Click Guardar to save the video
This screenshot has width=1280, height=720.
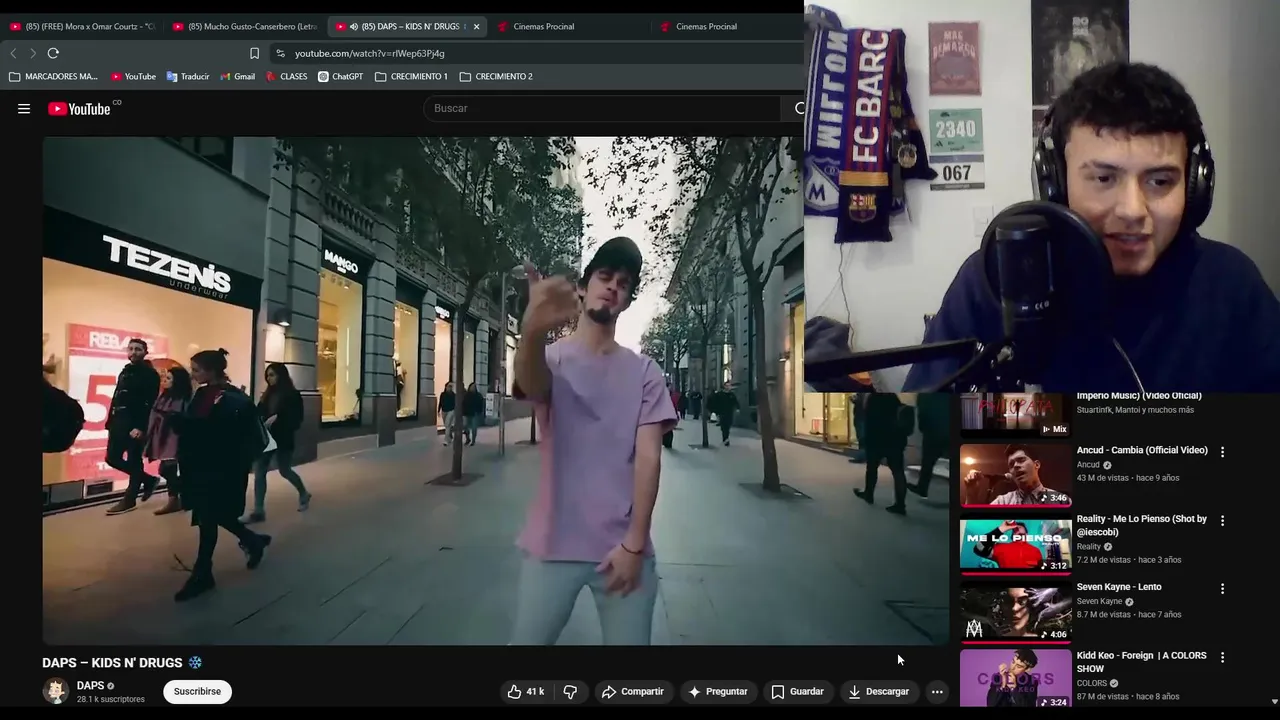coord(798,691)
